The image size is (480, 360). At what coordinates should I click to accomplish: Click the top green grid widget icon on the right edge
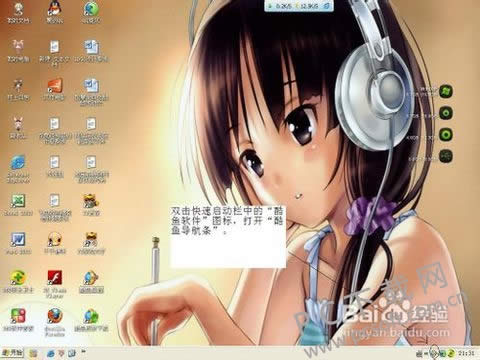[446, 92]
